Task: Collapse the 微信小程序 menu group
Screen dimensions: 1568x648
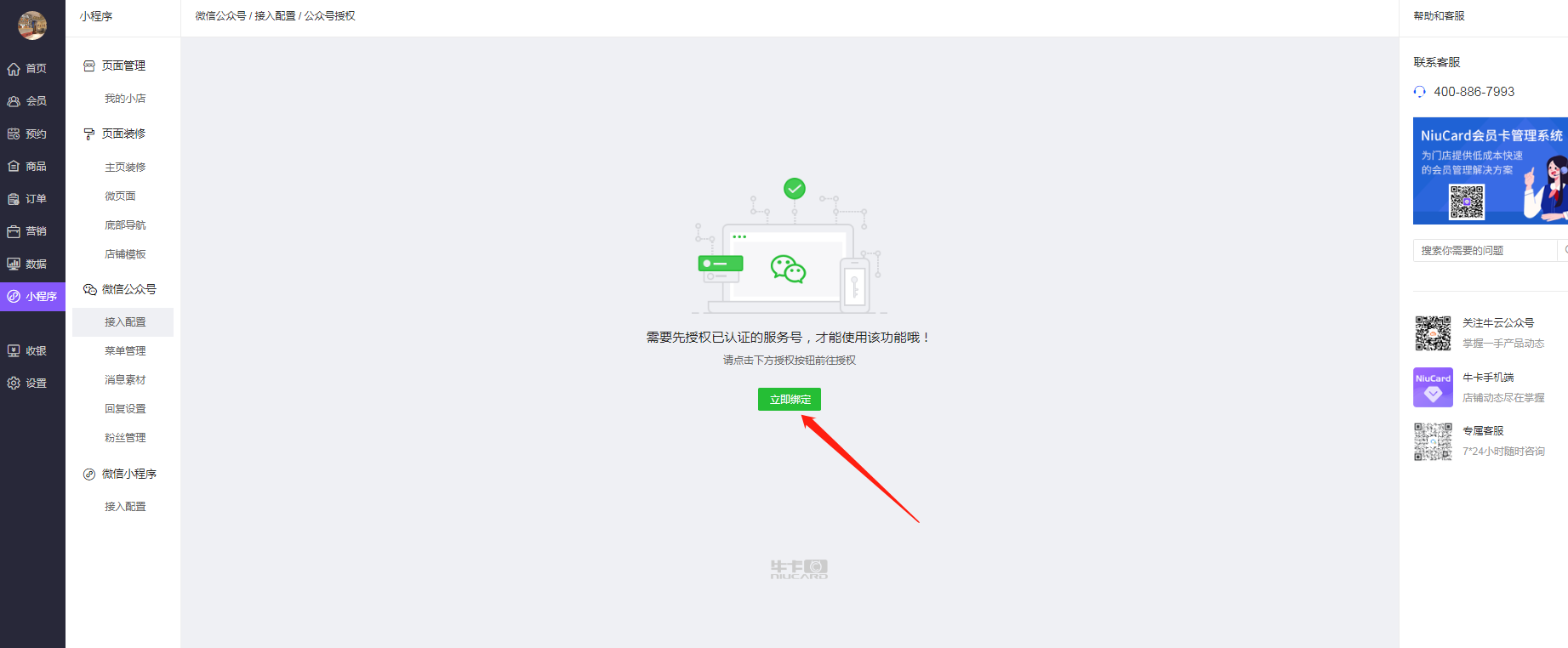Action: (120, 474)
